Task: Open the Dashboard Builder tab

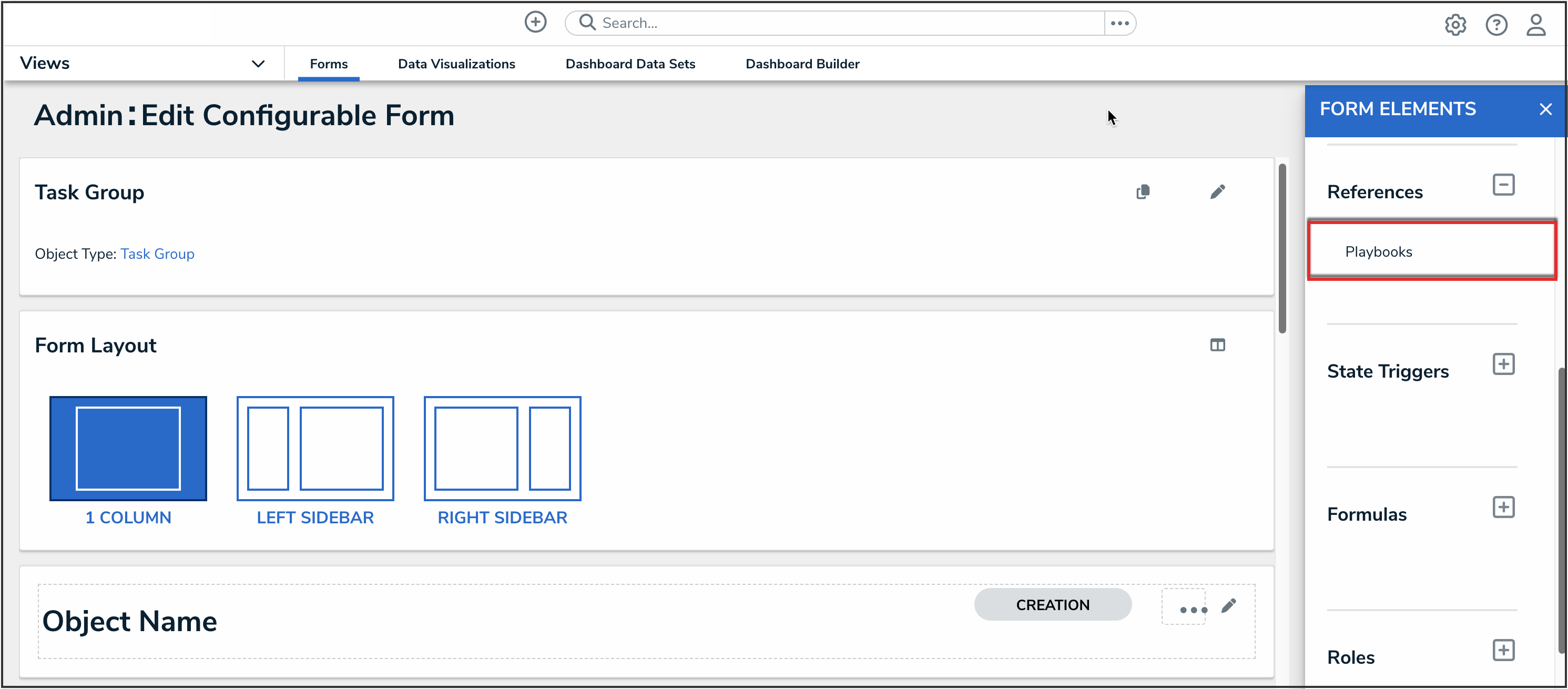Action: [802, 64]
